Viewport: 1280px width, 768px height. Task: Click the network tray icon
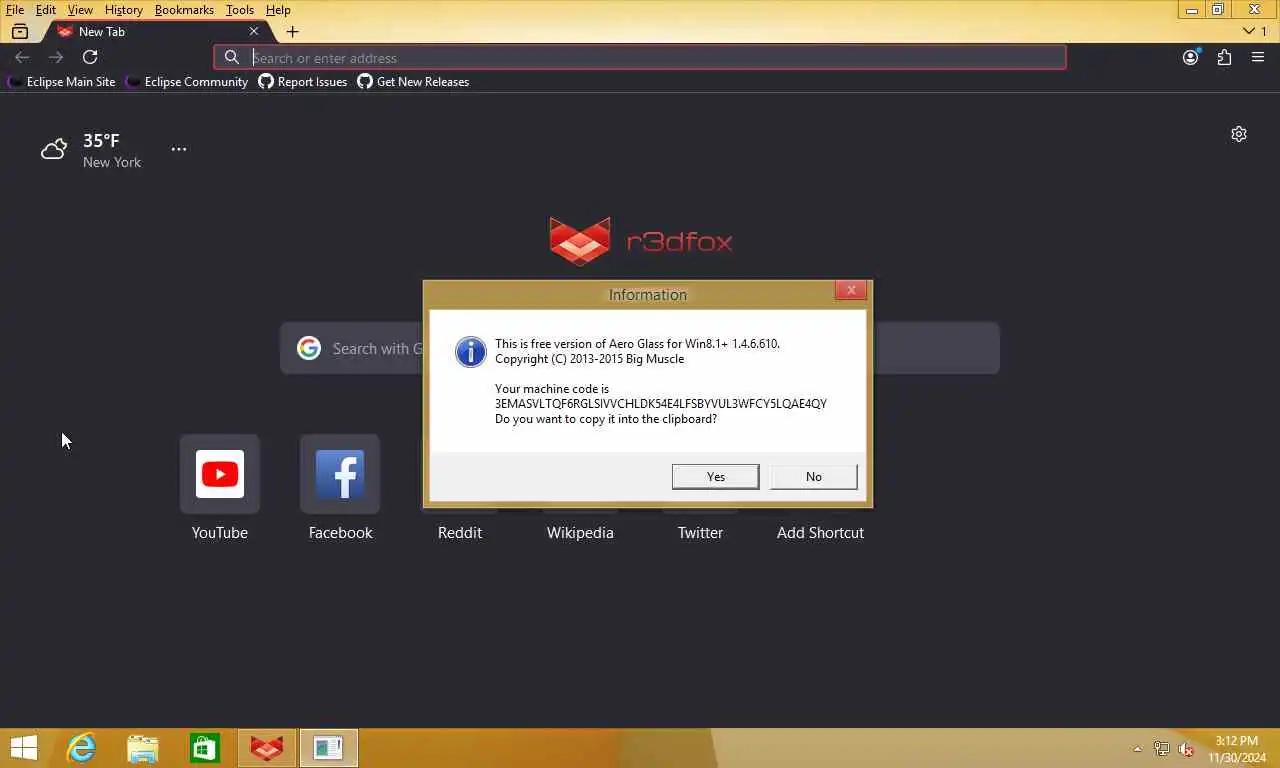[1162, 749]
